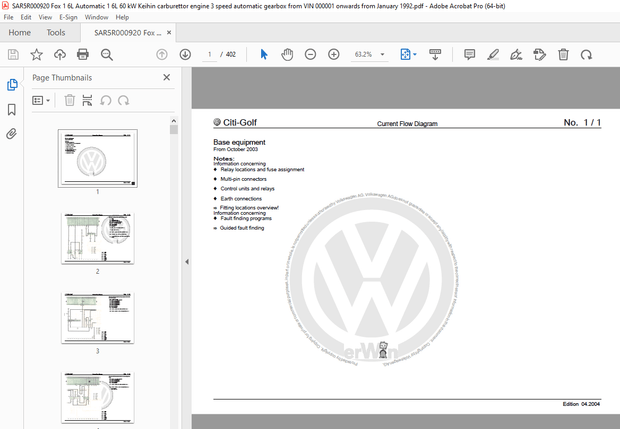Upload file to cloud icon

60,55
